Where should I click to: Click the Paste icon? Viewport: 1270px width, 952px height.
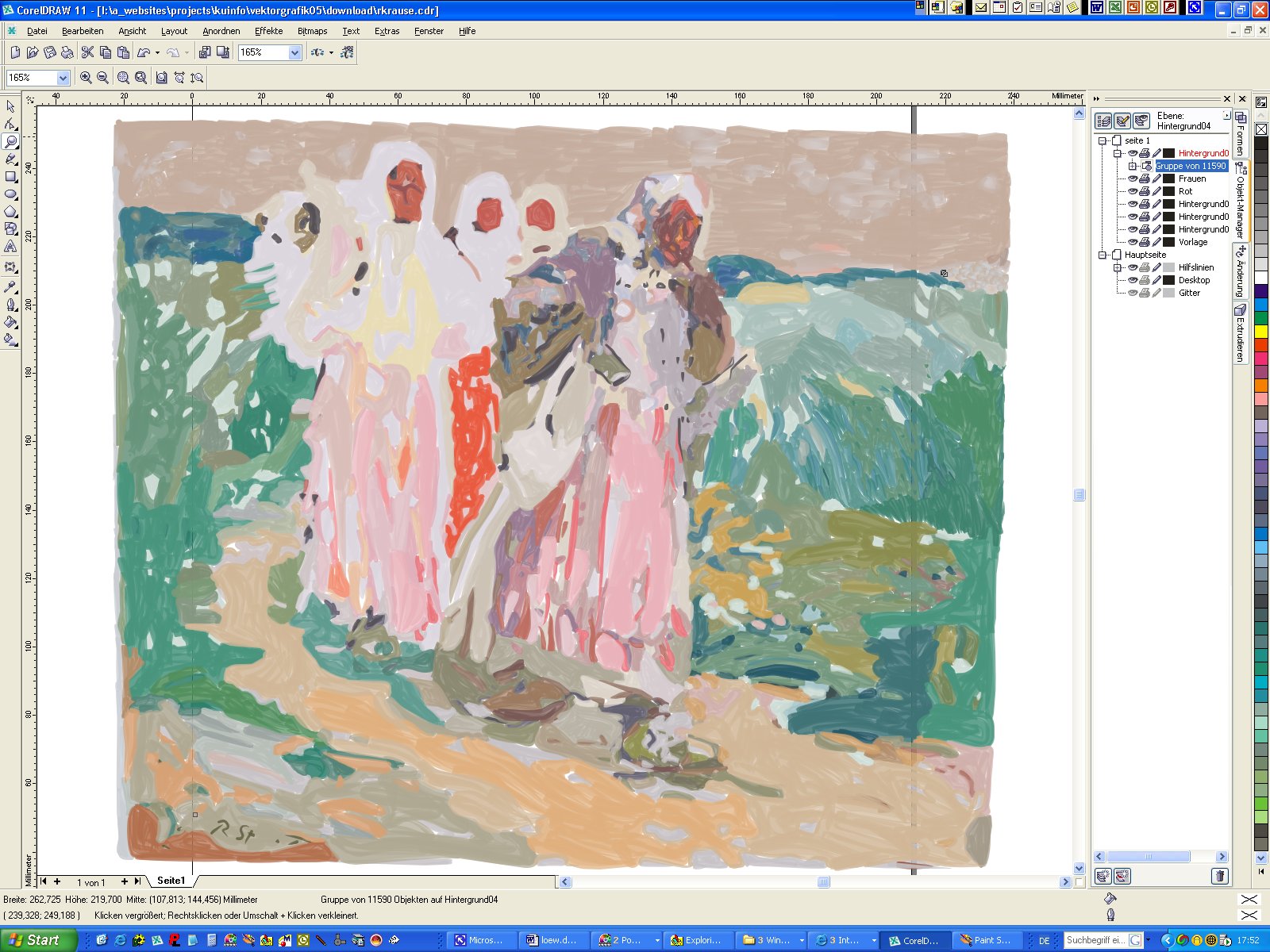tap(123, 52)
